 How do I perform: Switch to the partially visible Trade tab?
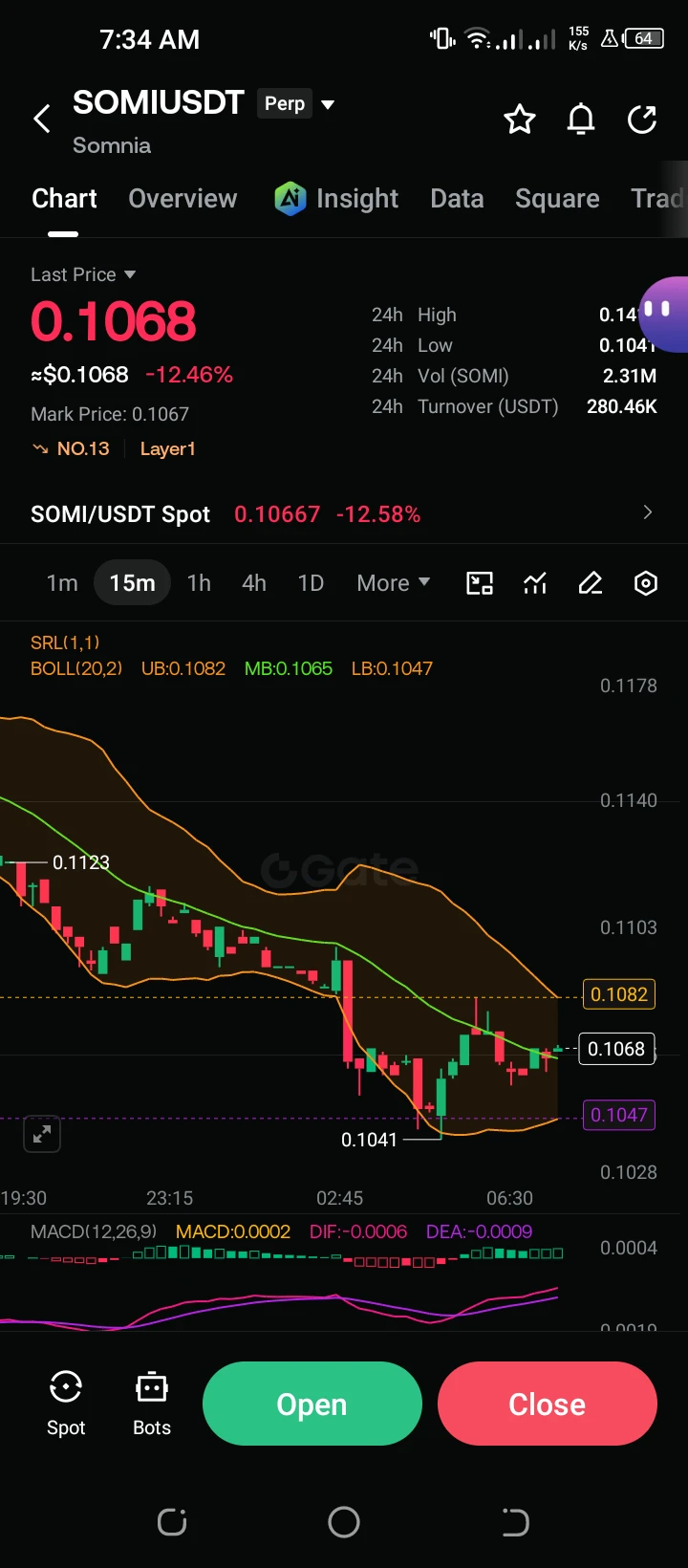[657, 199]
